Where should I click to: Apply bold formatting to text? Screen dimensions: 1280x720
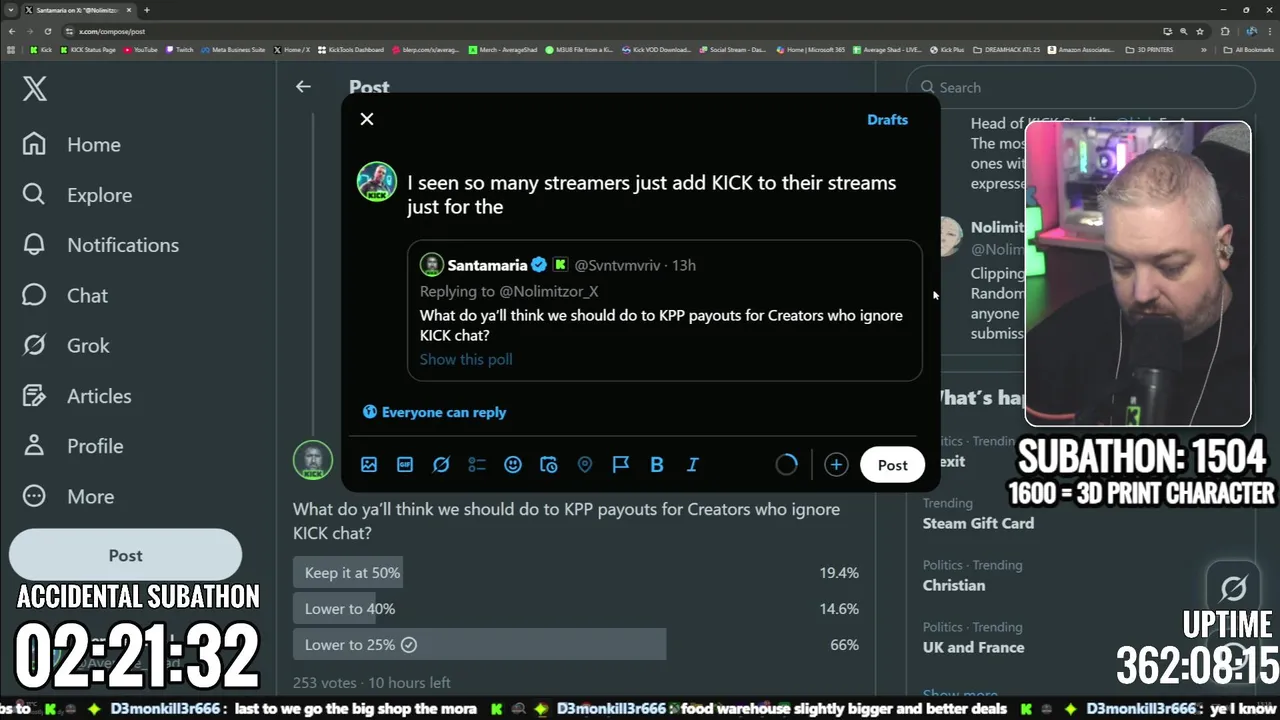tap(657, 464)
